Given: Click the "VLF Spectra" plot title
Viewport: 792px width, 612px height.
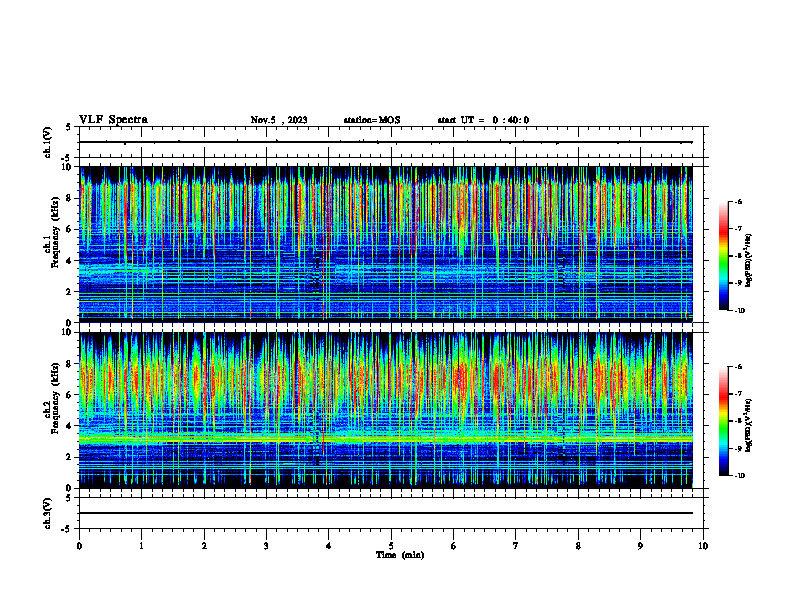Looking at the screenshot, I should [x=113, y=120].
